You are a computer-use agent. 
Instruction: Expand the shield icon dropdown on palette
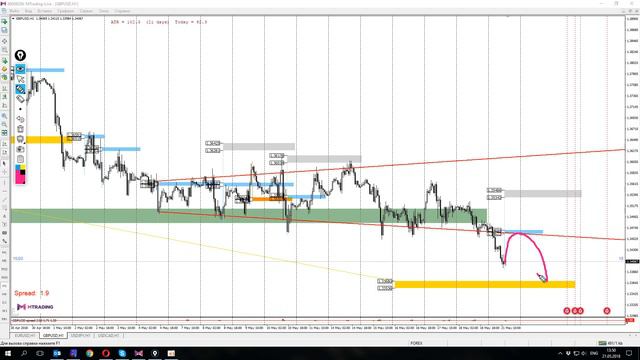point(20,139)
